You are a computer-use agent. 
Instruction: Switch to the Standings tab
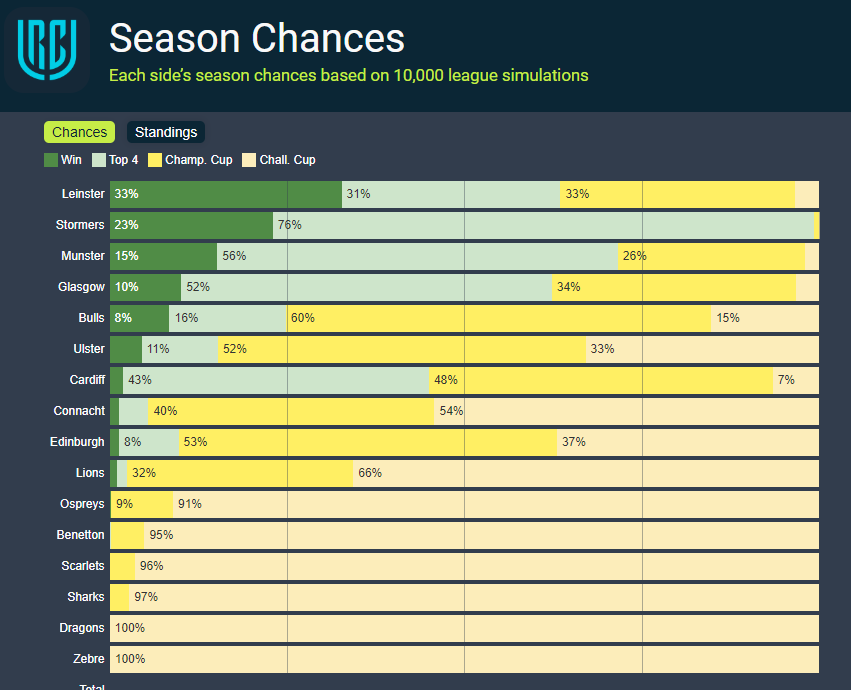[166, 132]
